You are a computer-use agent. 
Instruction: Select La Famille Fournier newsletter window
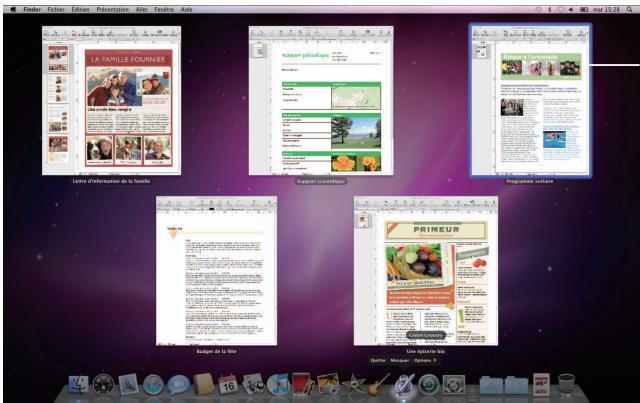111,100
